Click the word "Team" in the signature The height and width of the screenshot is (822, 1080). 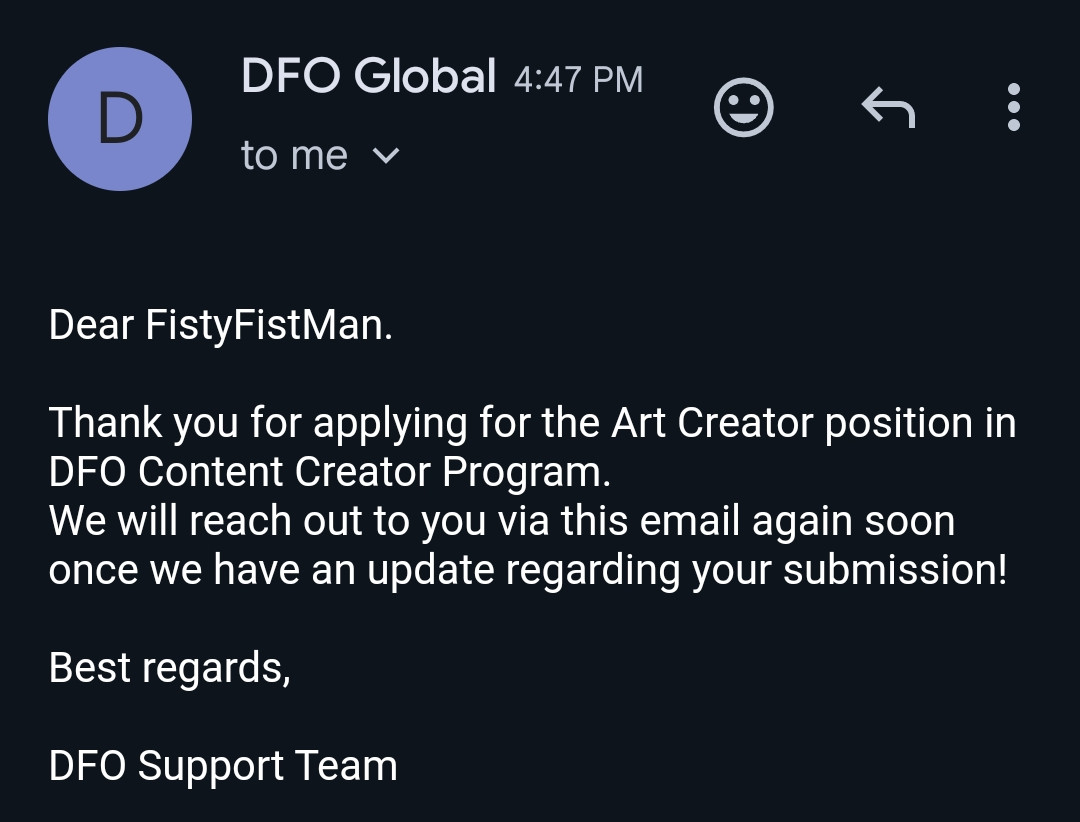coord(346,766)
